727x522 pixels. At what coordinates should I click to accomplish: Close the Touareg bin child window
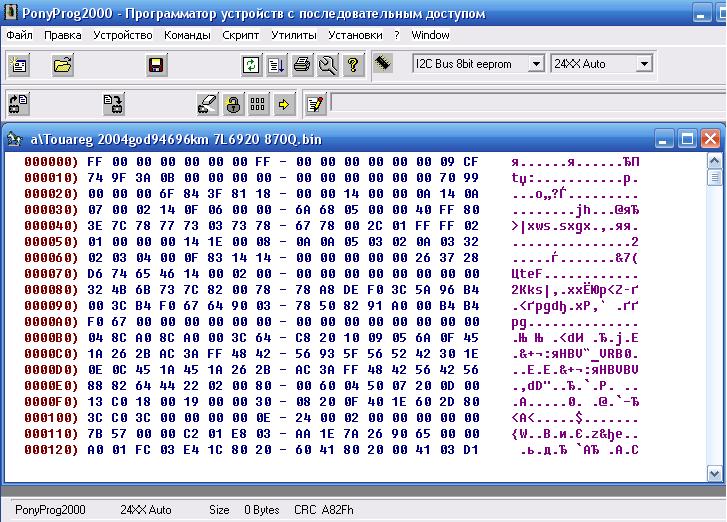coord(711,139)
